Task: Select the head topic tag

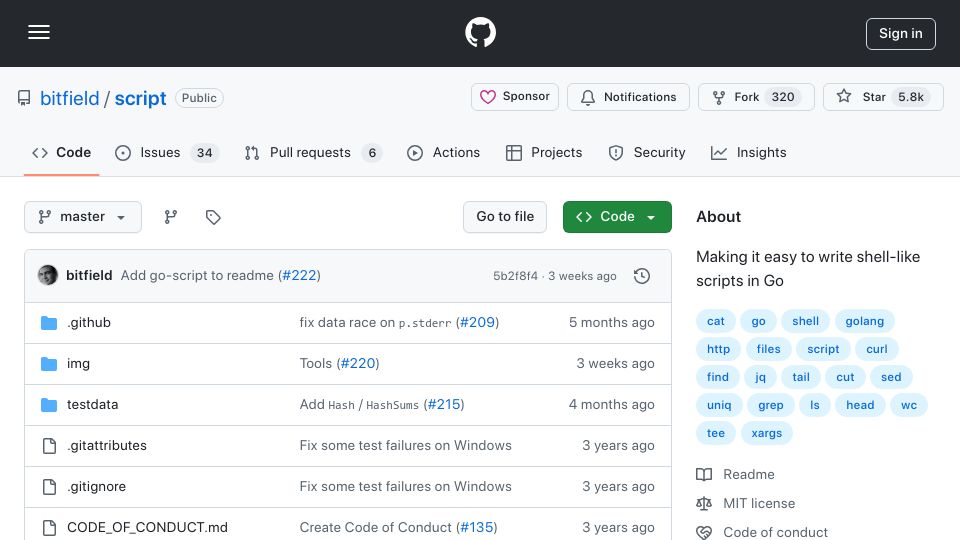Action: point(860,405)
